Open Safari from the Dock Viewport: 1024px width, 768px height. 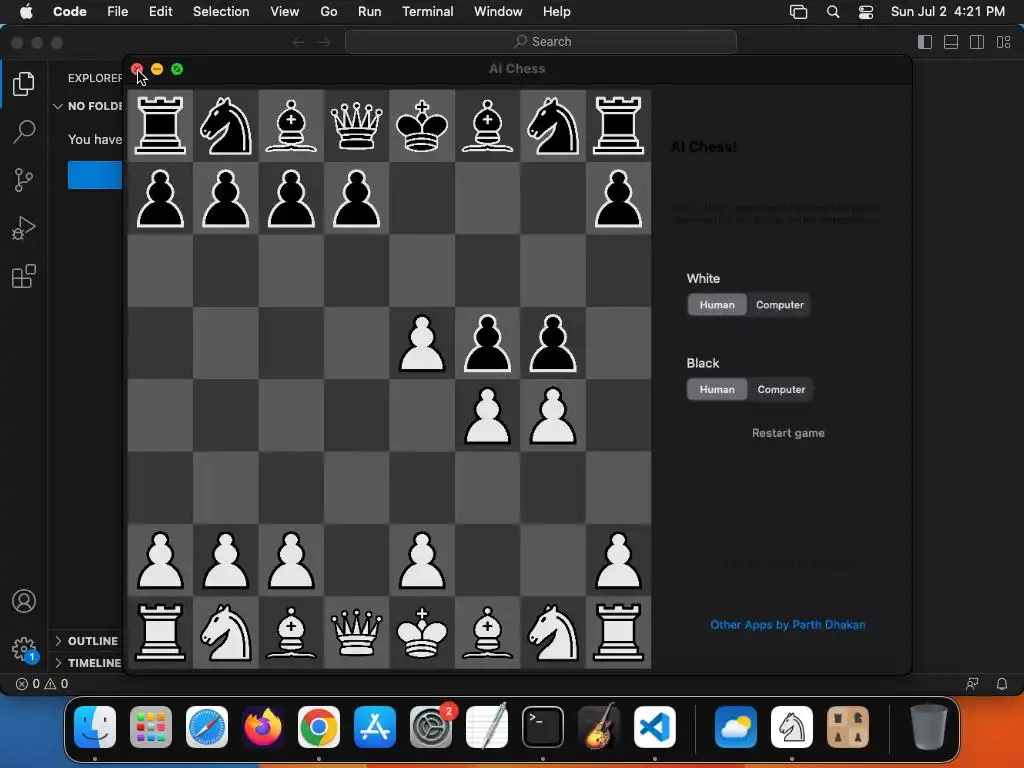[207, 727]
